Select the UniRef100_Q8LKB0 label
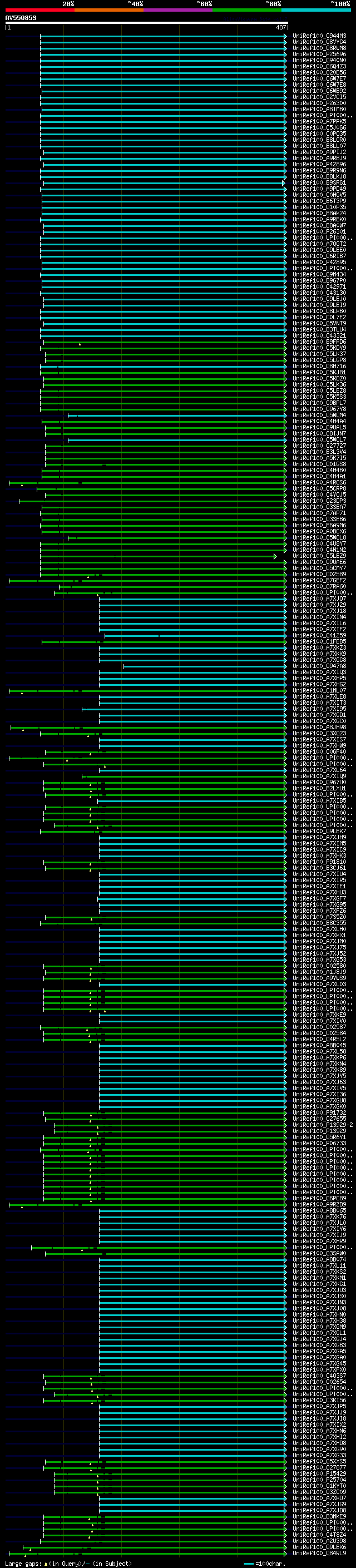 [319, 311]
